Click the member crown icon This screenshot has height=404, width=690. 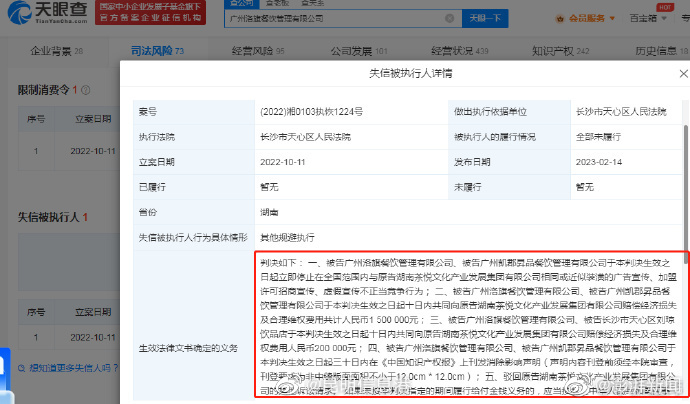tap(560, 18)
